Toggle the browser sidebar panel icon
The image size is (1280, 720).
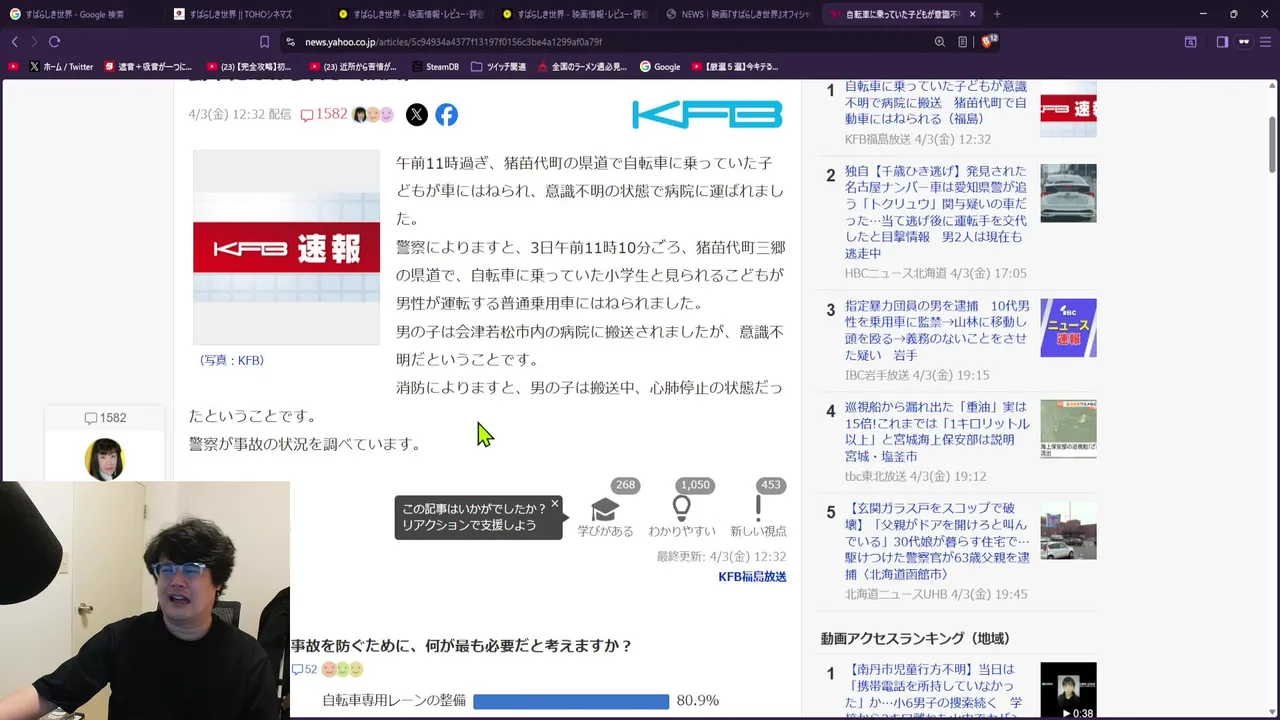pos(1222,42)
